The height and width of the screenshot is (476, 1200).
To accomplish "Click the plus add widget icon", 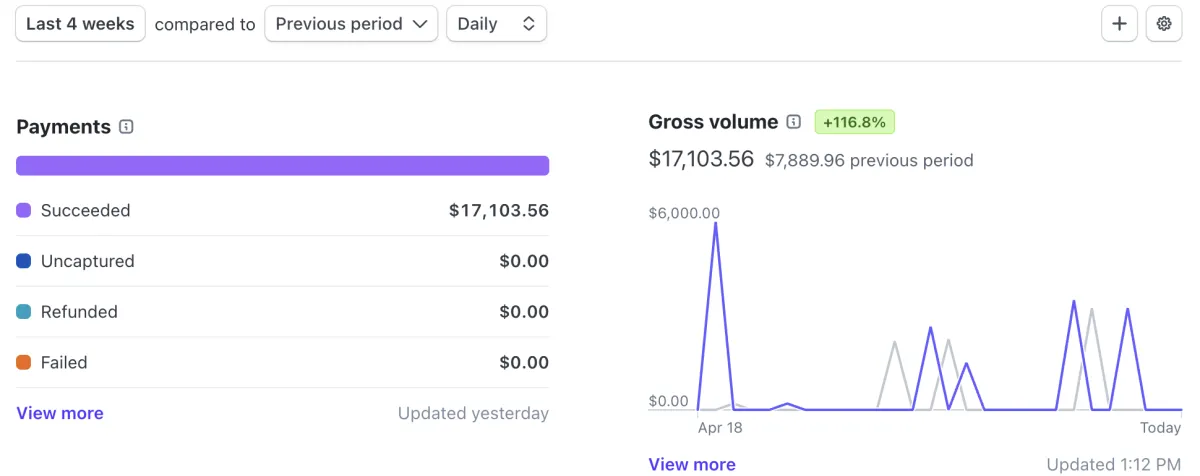I will [1119, 24].
